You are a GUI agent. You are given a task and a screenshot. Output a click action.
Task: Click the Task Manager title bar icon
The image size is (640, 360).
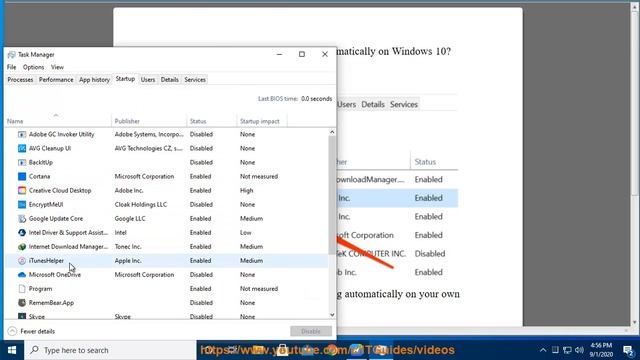pyautogui.click(x=11, y=55)
